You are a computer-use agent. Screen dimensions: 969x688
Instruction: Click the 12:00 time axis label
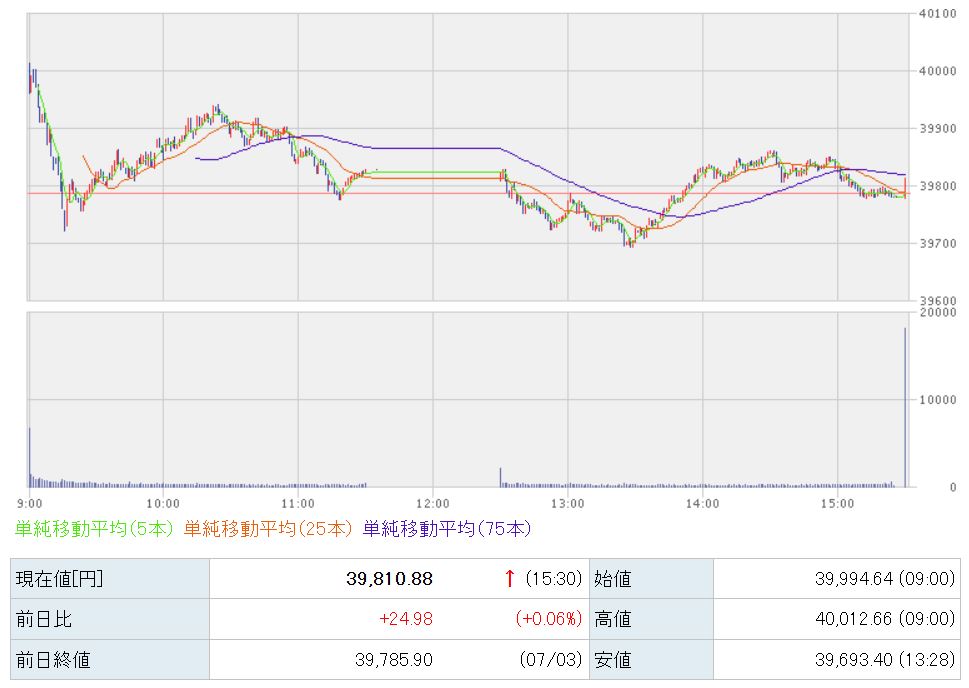tap(433, 504)
